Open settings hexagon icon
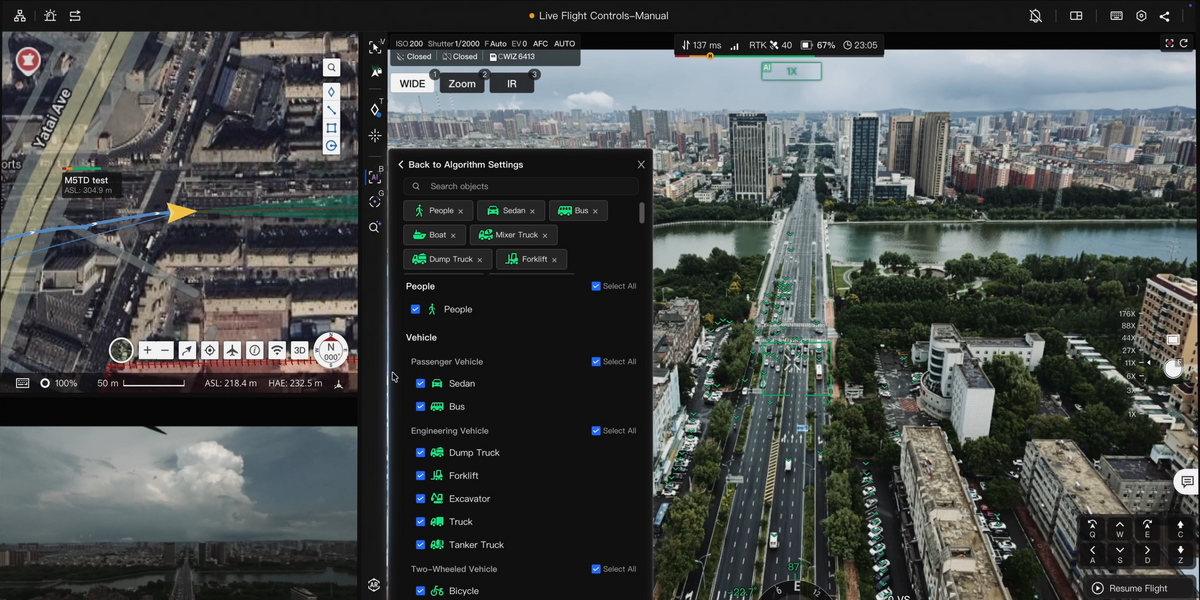The height and width of the screenshot is (600, 1200). coord(1141,16)
